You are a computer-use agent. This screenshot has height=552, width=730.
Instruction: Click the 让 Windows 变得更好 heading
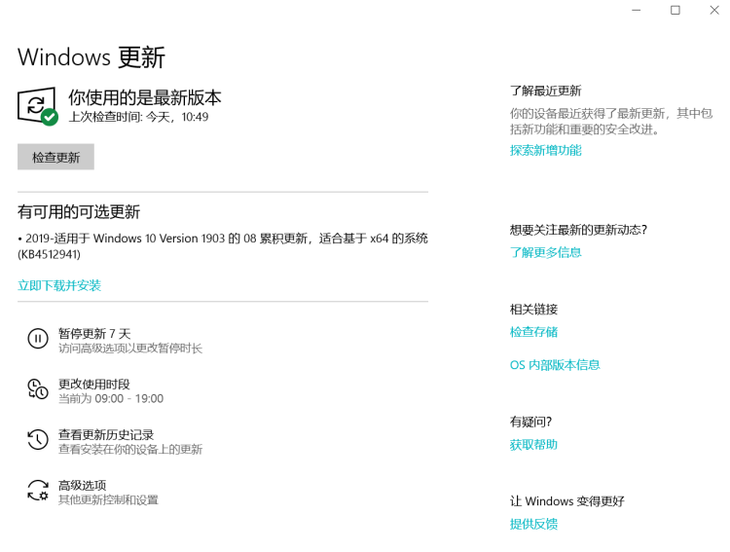(567, 501)
